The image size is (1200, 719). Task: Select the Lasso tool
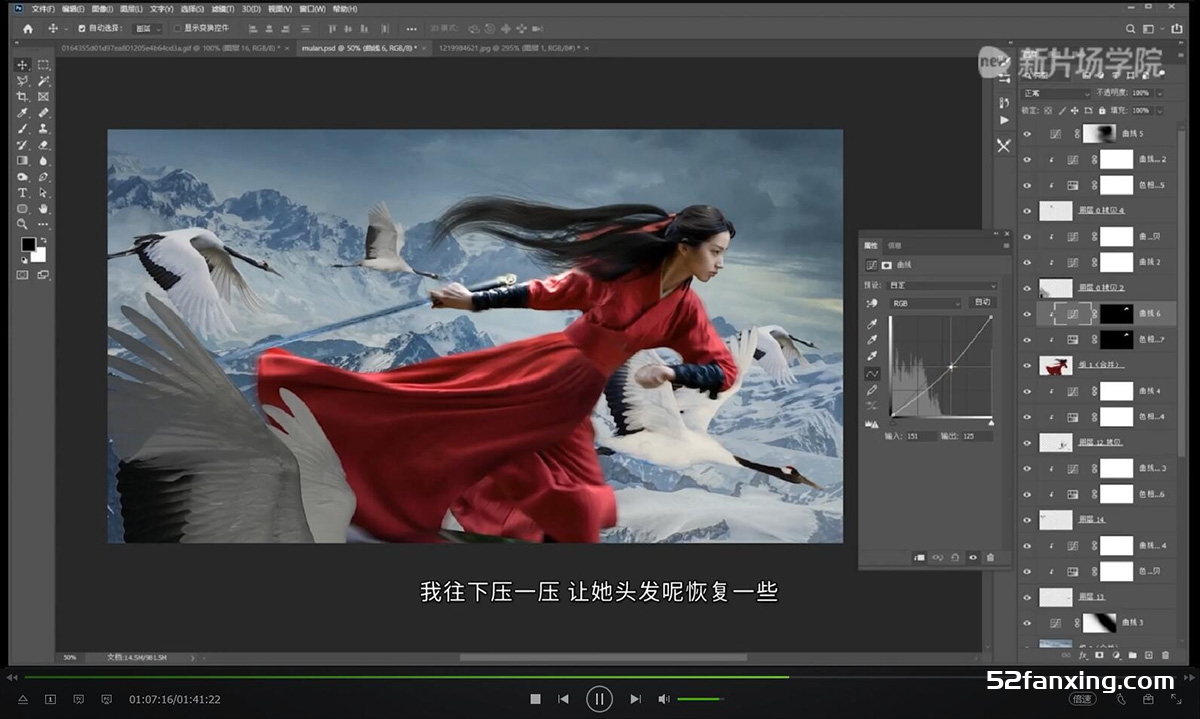coord(22,81)
